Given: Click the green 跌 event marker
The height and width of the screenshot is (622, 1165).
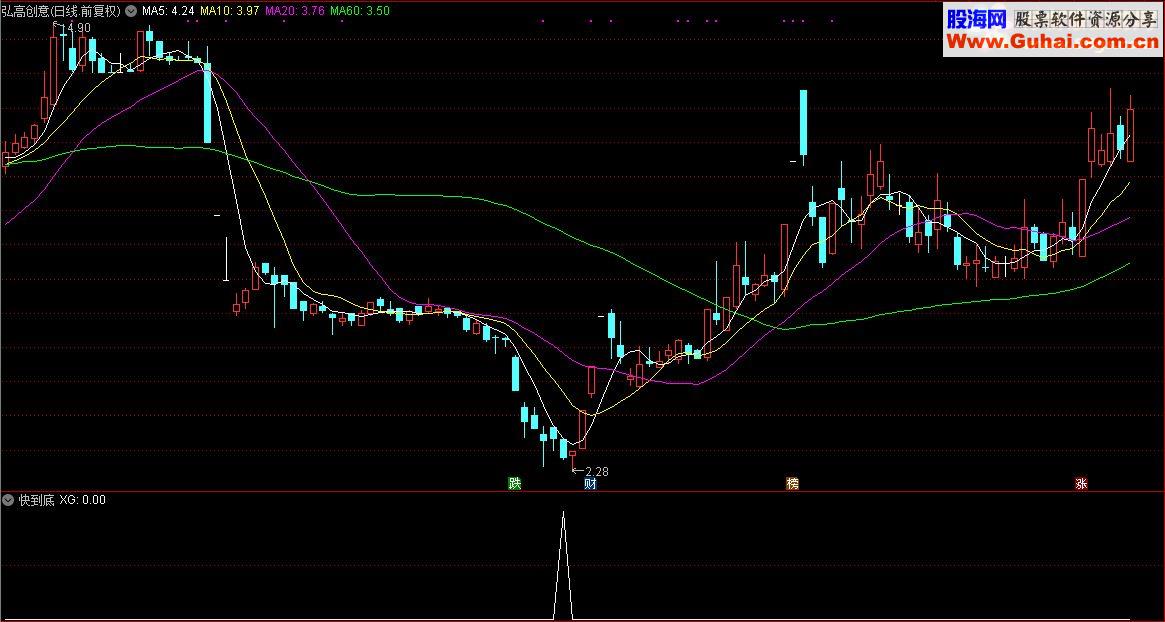Looking at the screenshot, I should point(515,483).
